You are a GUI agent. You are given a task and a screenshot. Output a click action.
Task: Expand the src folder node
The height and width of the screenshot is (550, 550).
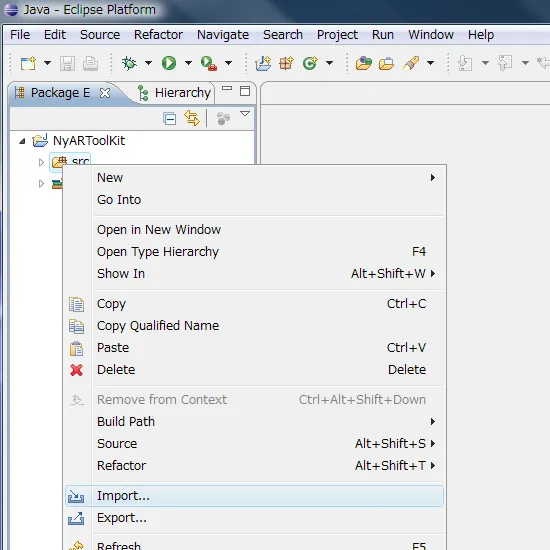tap(41, 162)
